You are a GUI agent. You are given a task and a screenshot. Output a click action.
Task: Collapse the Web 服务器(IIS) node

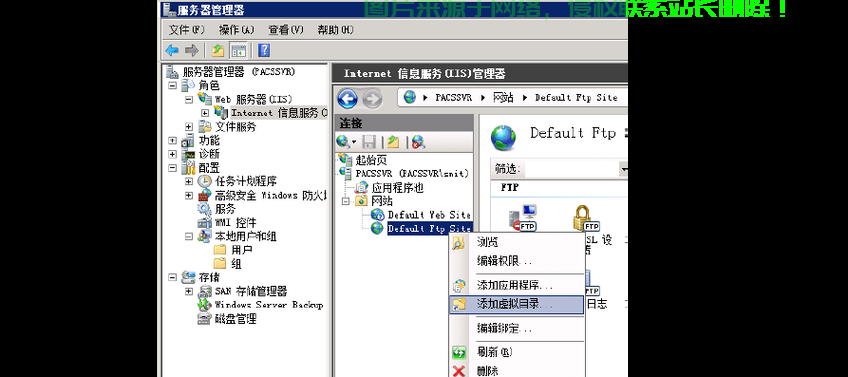click(x=189, y=100)
